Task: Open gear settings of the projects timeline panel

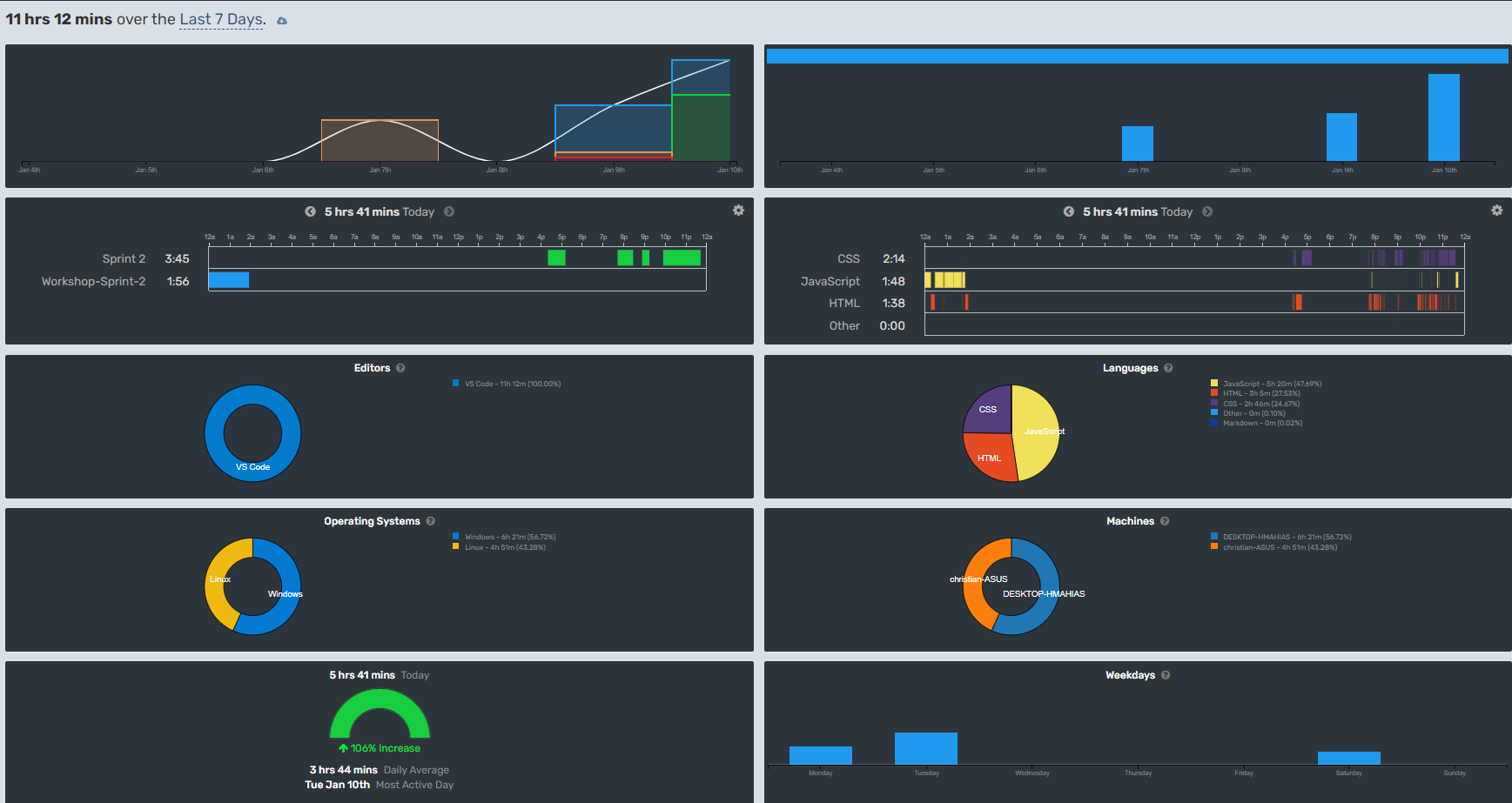Action: coord(738,211)
